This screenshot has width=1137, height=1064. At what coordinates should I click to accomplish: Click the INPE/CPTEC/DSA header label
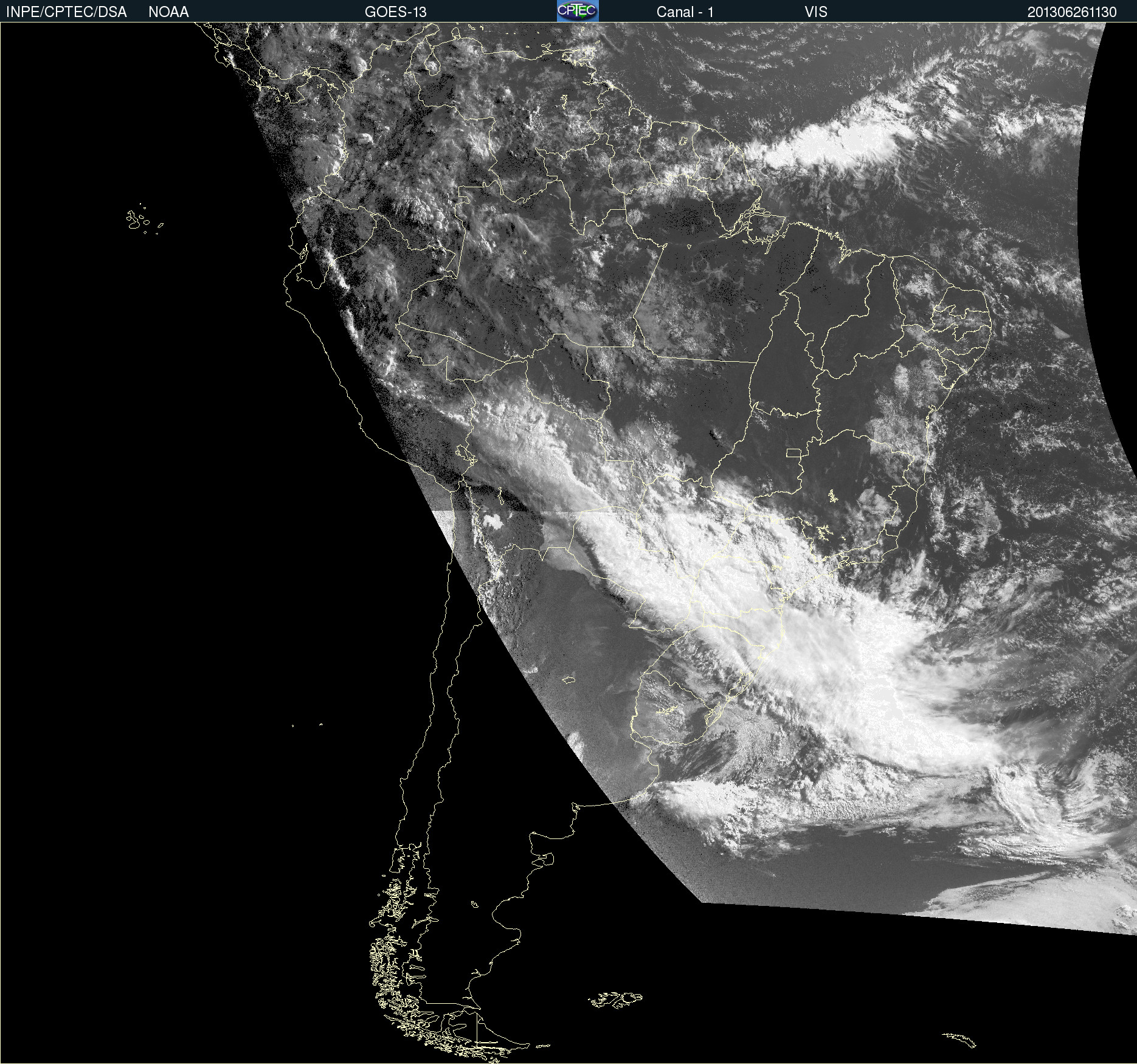pyautogui.click(x=66, y=12)
